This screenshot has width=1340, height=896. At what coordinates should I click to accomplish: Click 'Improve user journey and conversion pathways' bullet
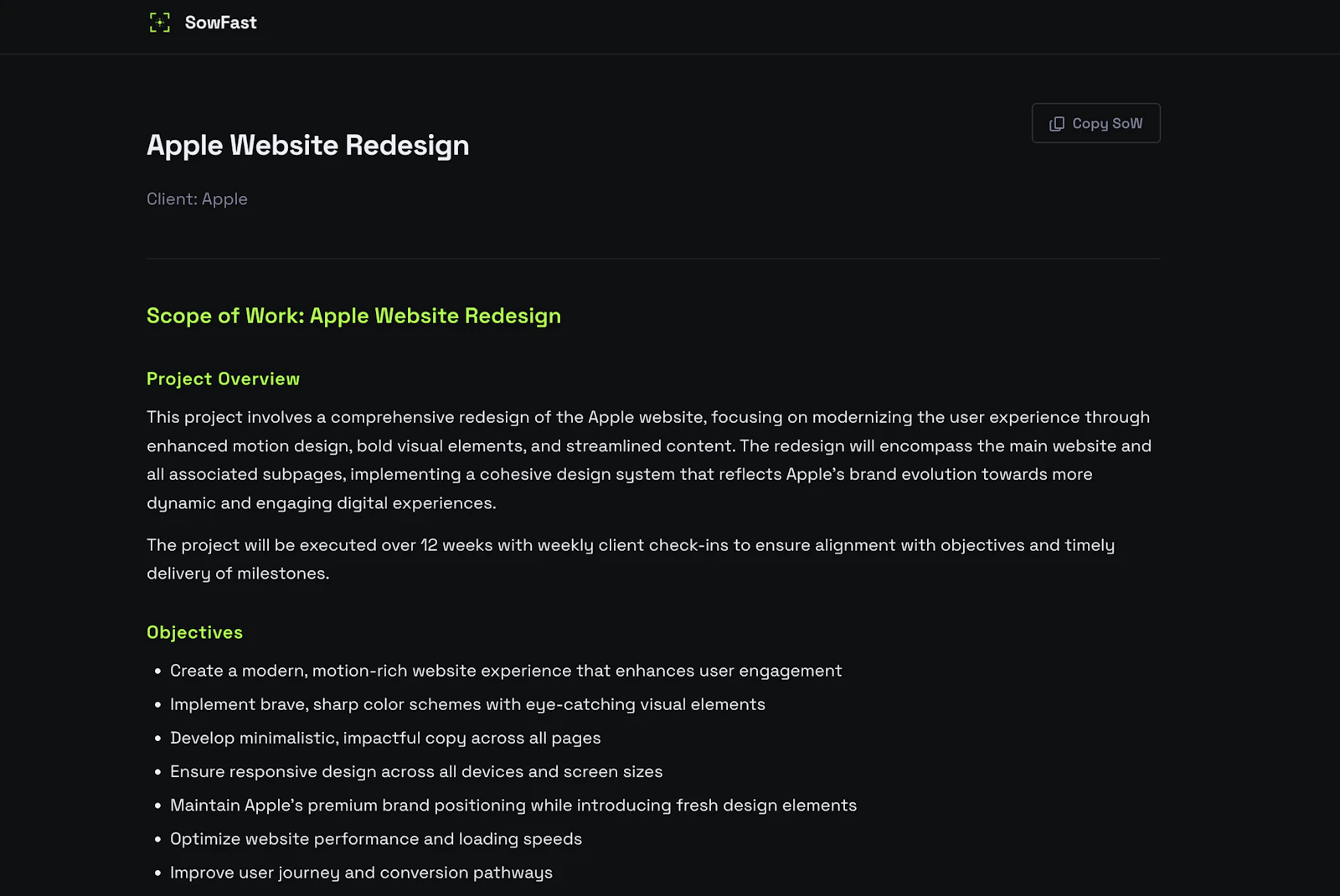[x=361, y=872]
